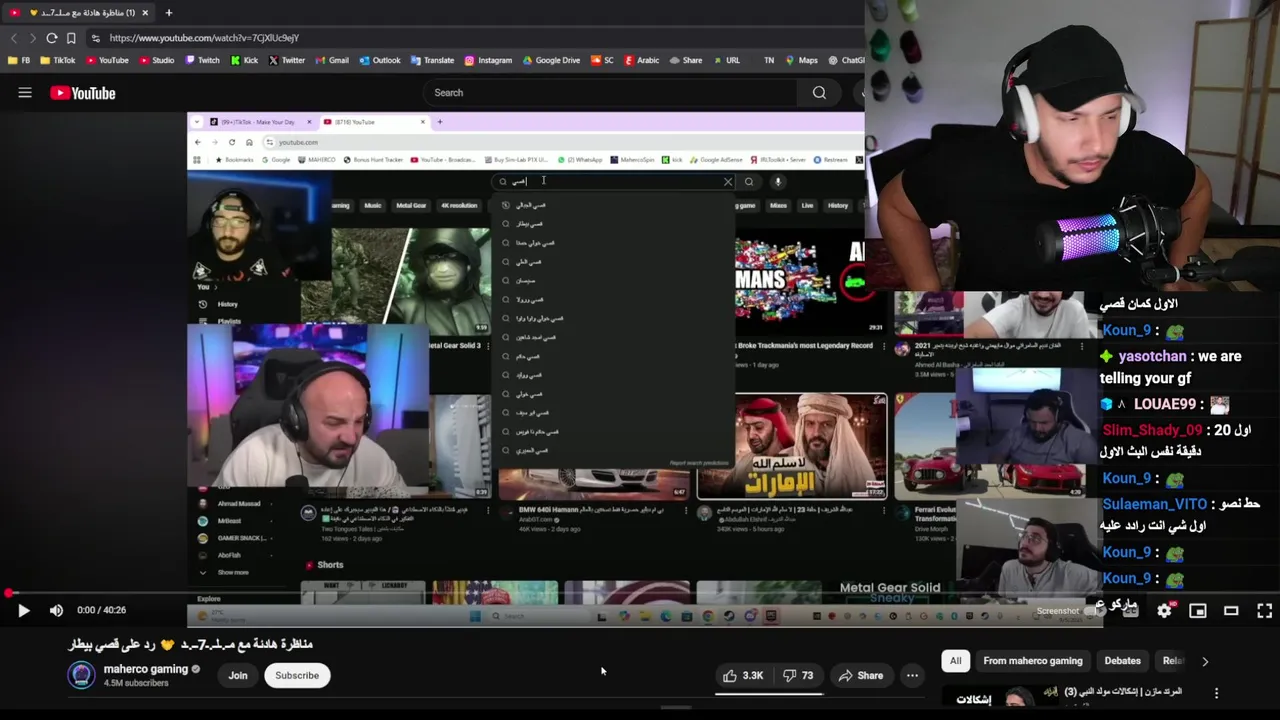
Task: Open the three-dot menu of the related video
Action: coord(1216,693)
